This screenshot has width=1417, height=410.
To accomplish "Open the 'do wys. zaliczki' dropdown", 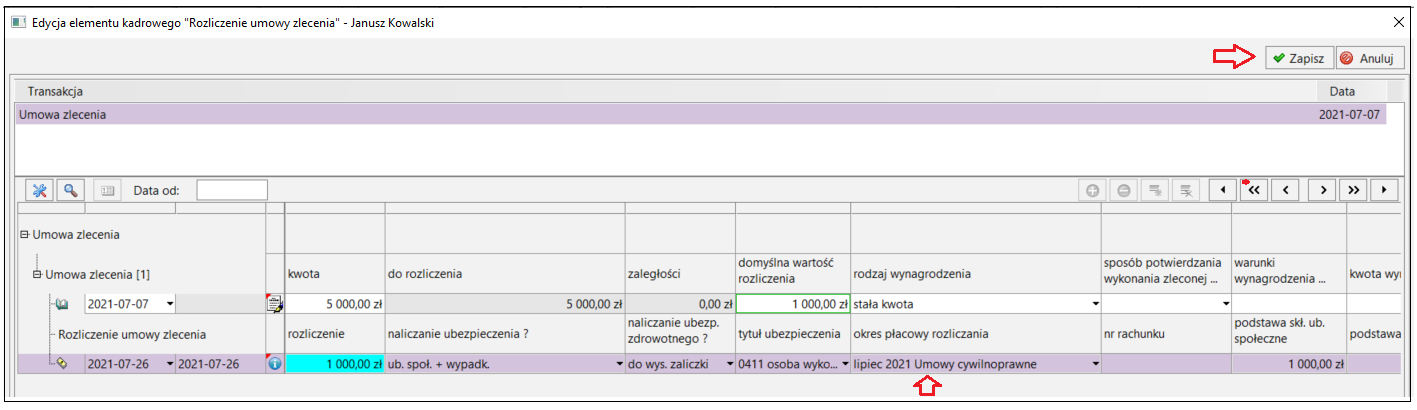I will coord(729,365).
